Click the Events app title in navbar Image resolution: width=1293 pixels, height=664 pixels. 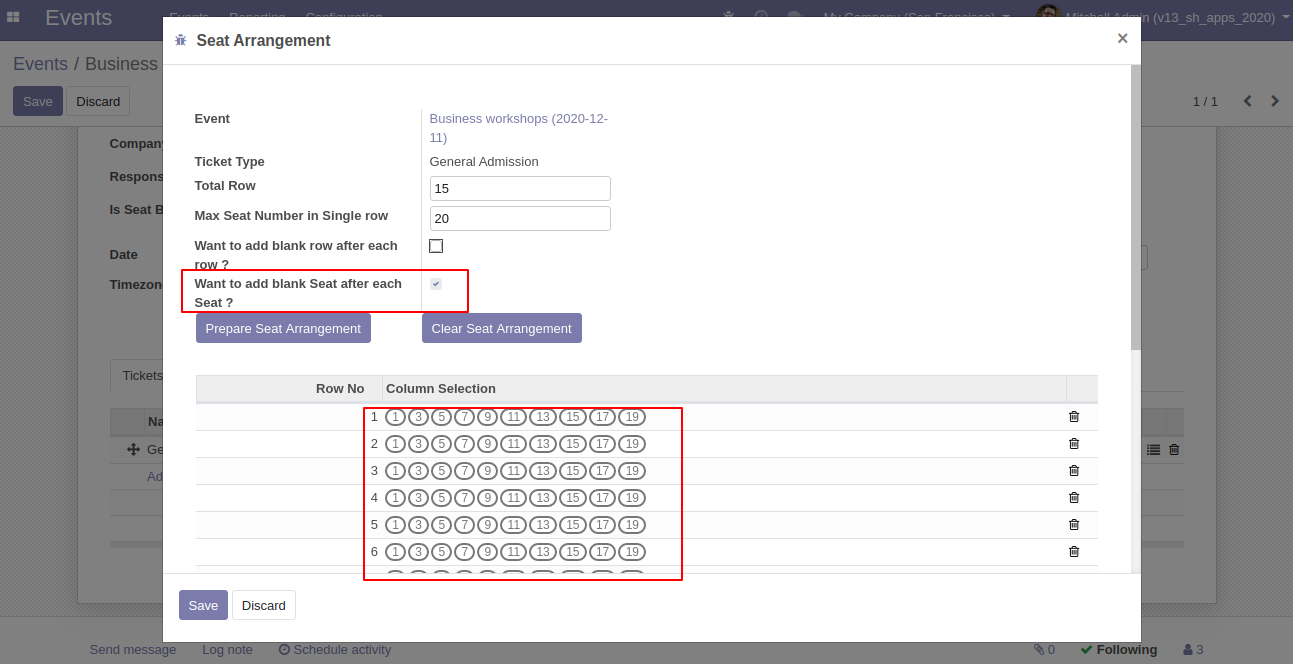(x=79, y=17)
